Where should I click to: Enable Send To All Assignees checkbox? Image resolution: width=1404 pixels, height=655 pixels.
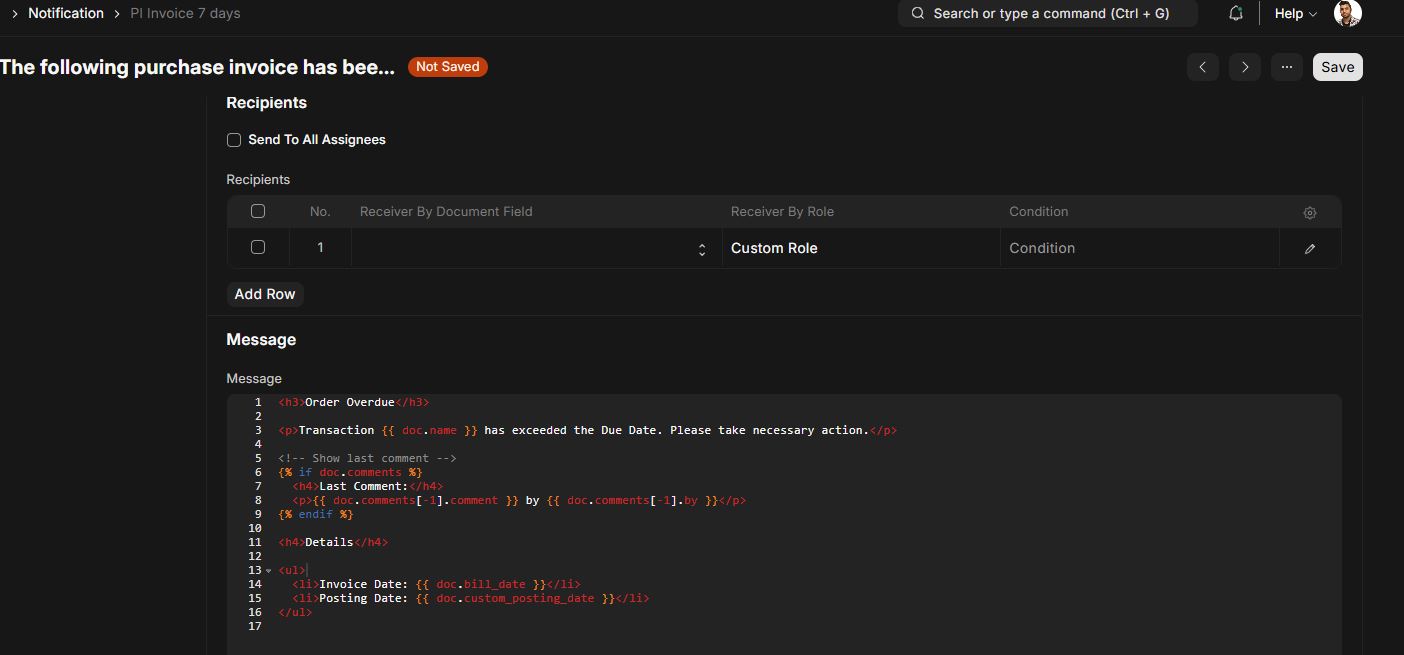pos(234,140)
